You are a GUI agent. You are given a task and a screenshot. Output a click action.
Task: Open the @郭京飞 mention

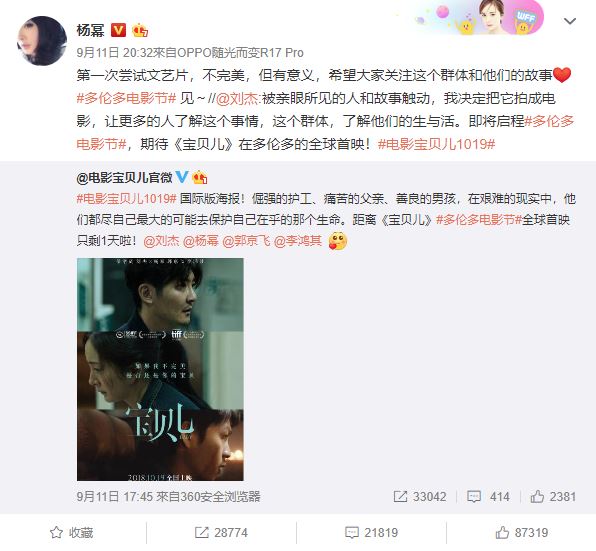click(x=246, y=241)
